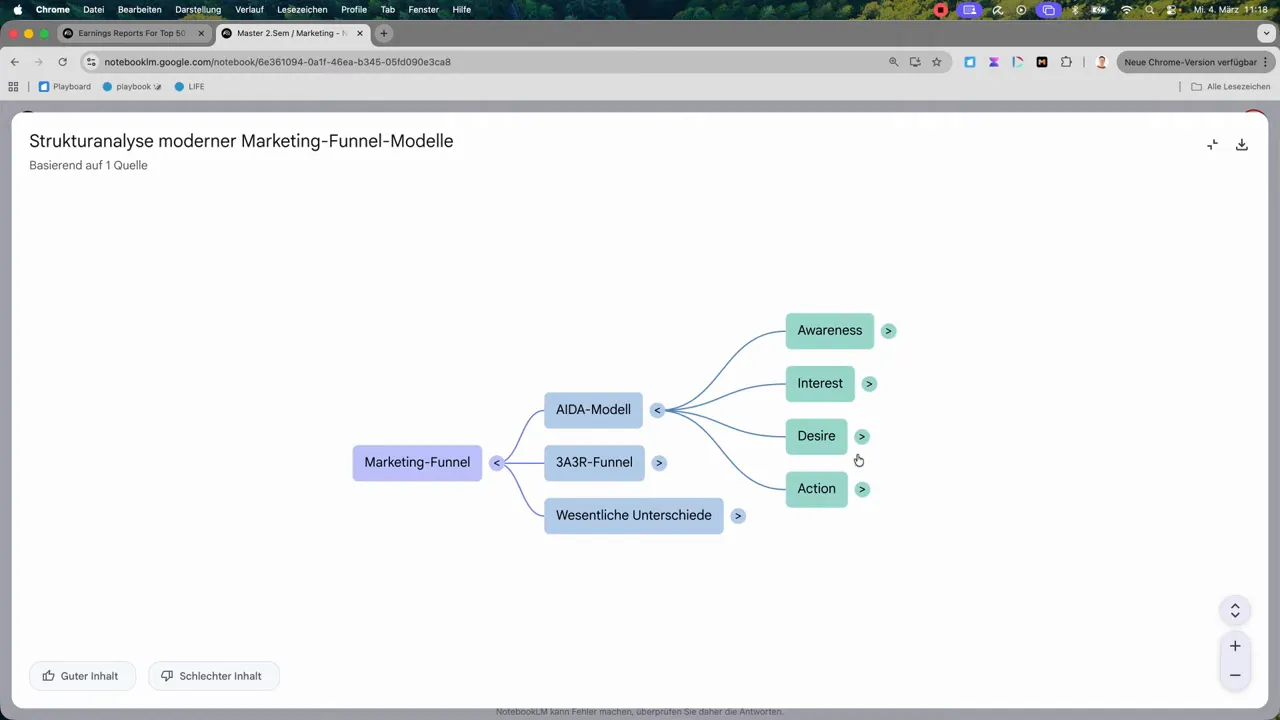Open the Profile menu
The height and width of the screenshot is (720, 1280).
pos(354,10)
